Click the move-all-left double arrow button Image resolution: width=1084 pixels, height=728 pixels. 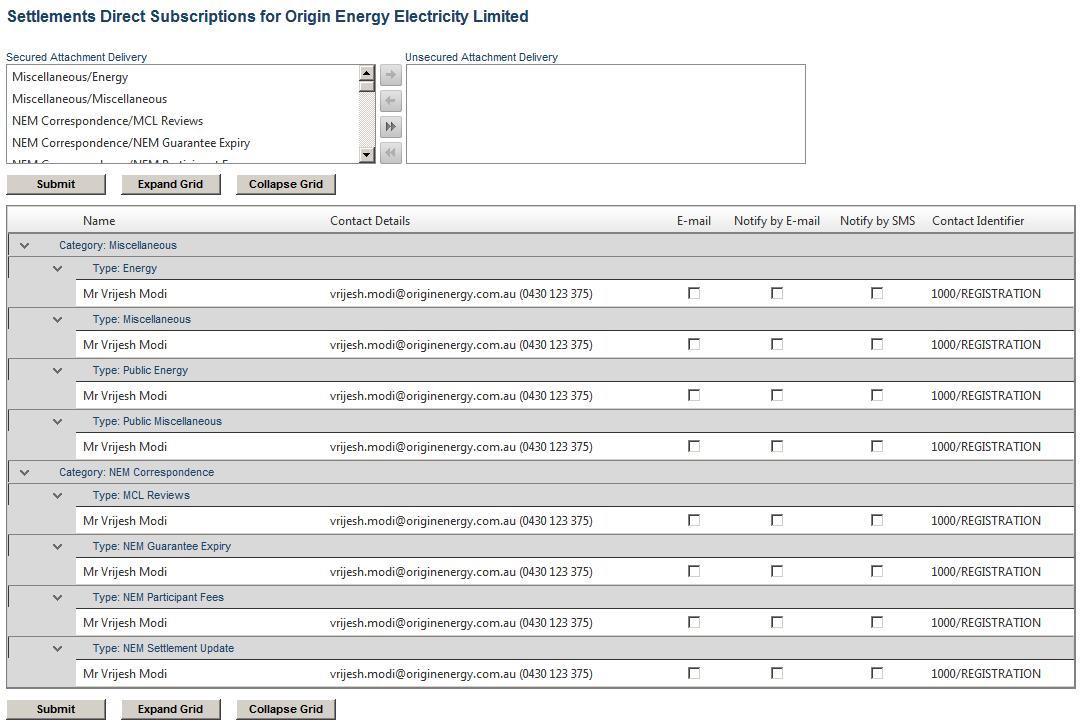tap(391, 153)
